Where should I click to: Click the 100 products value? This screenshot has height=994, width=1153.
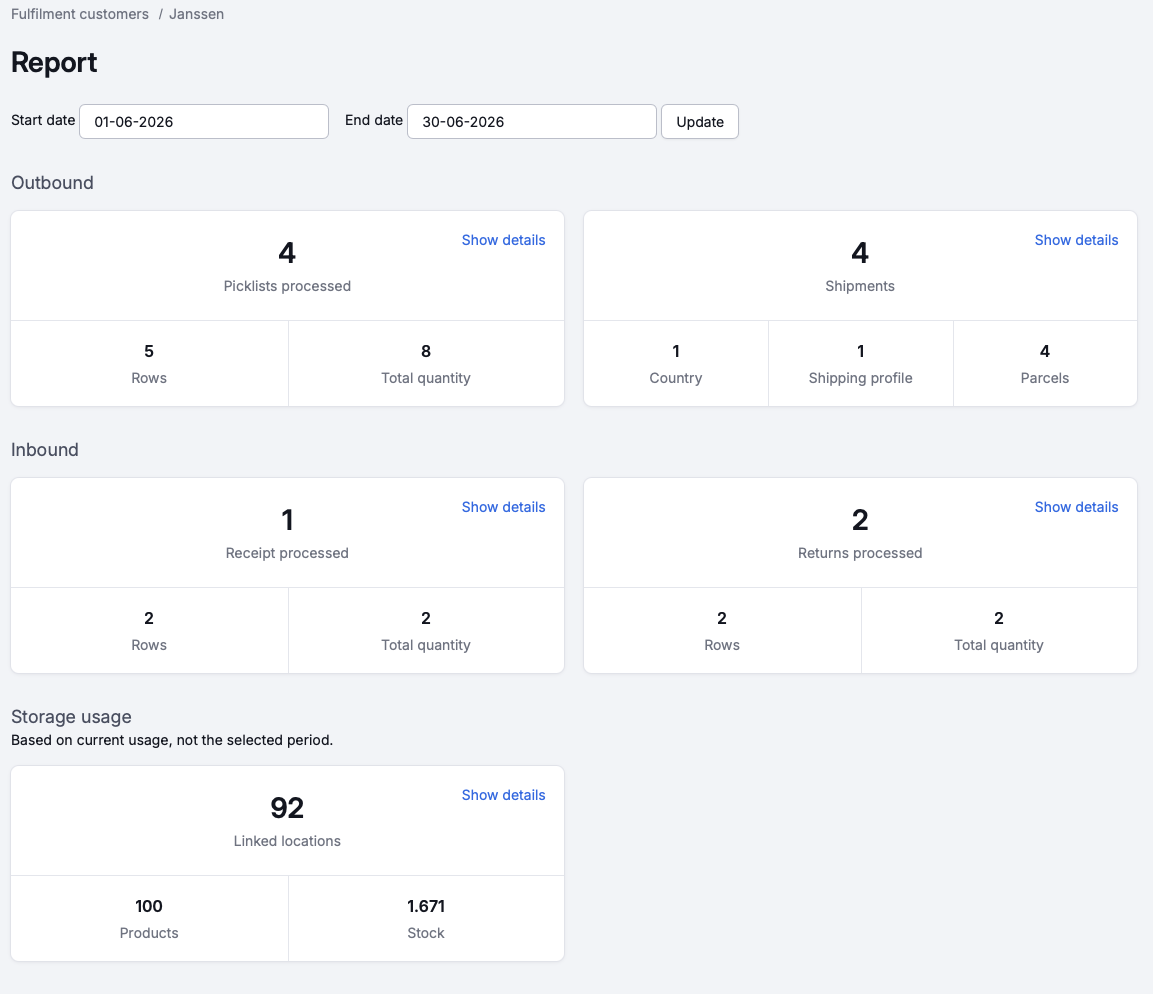point(149,907)
